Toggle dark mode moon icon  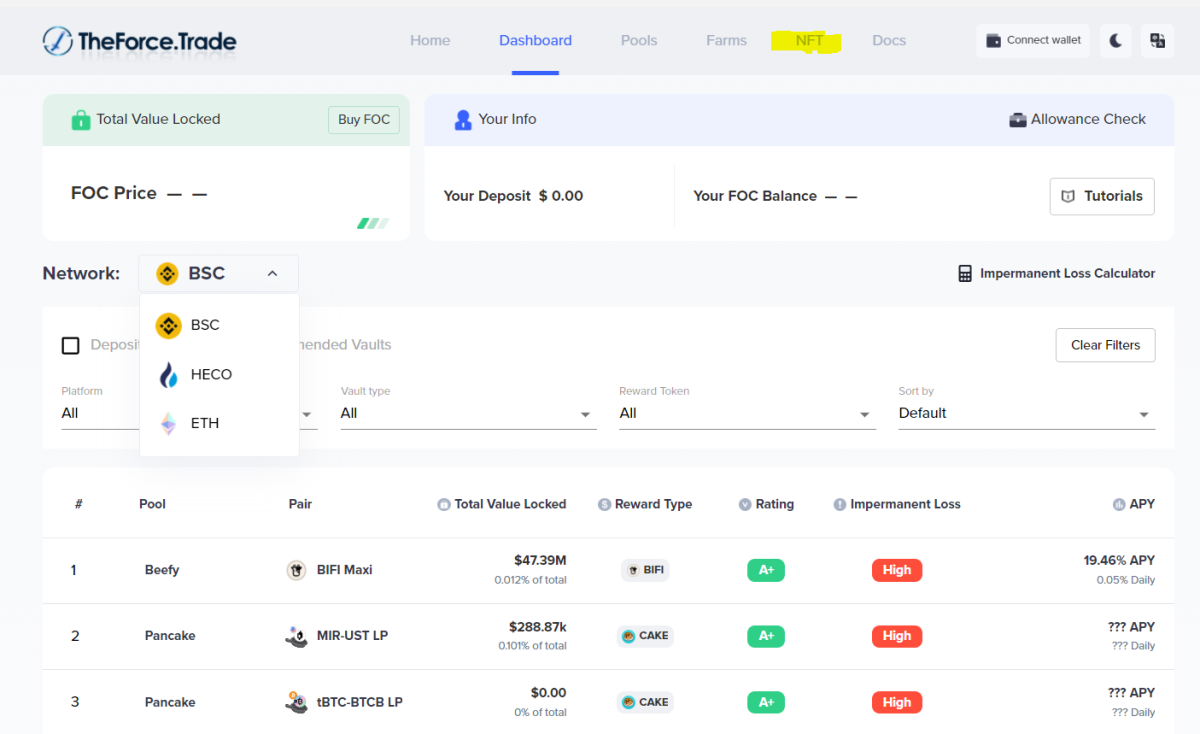[x=1116, y=41]
